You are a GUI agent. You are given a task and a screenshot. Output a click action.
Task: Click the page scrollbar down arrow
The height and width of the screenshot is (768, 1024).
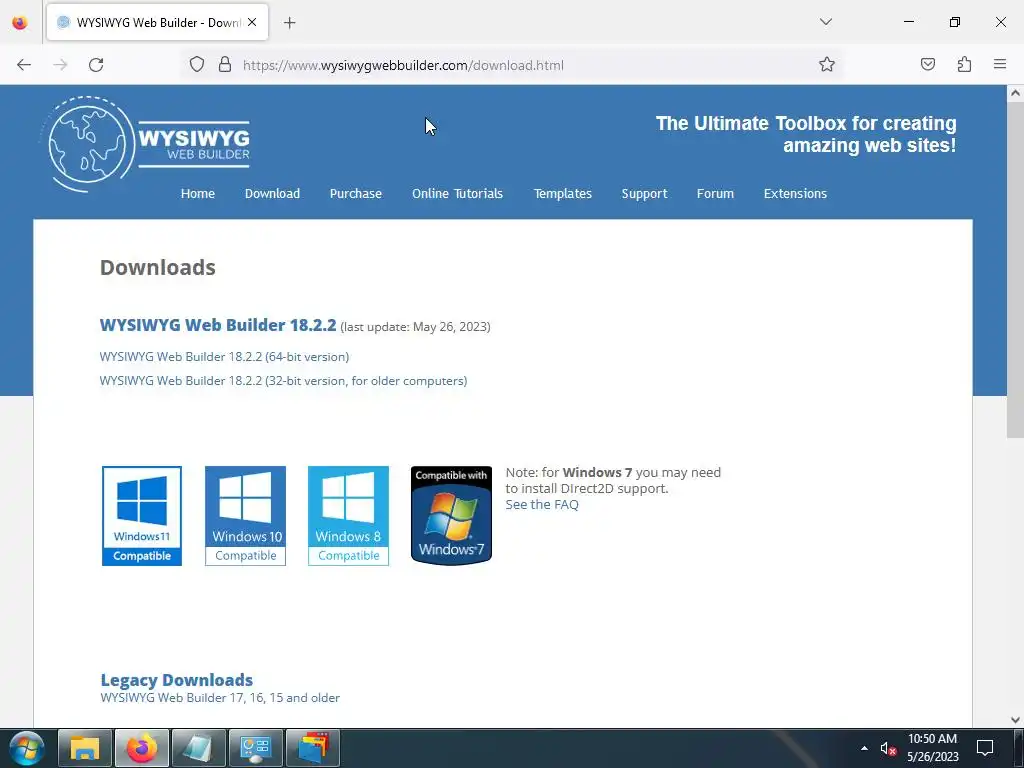tap(1016, 720)
